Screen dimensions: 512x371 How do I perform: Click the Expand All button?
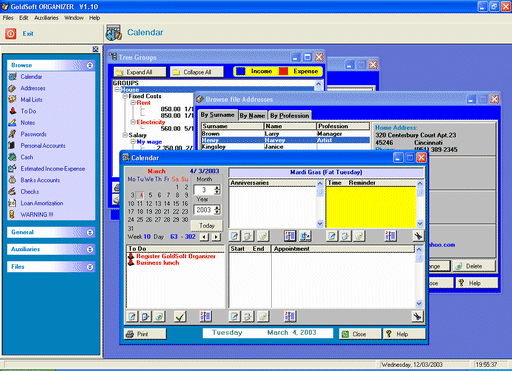click(140, 72)
